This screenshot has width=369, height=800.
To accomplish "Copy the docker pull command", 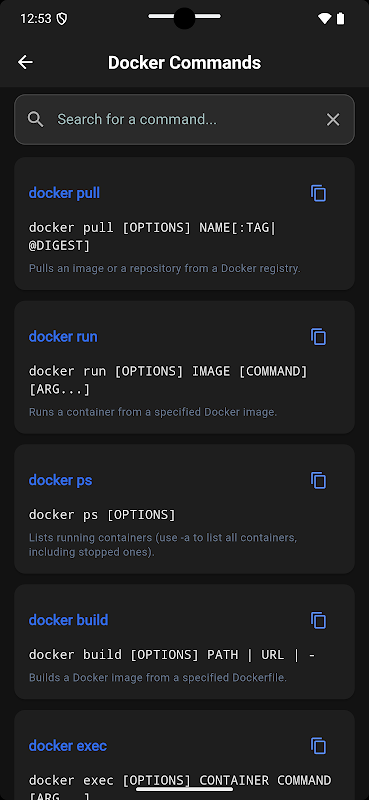I will [x=318, y=193].
